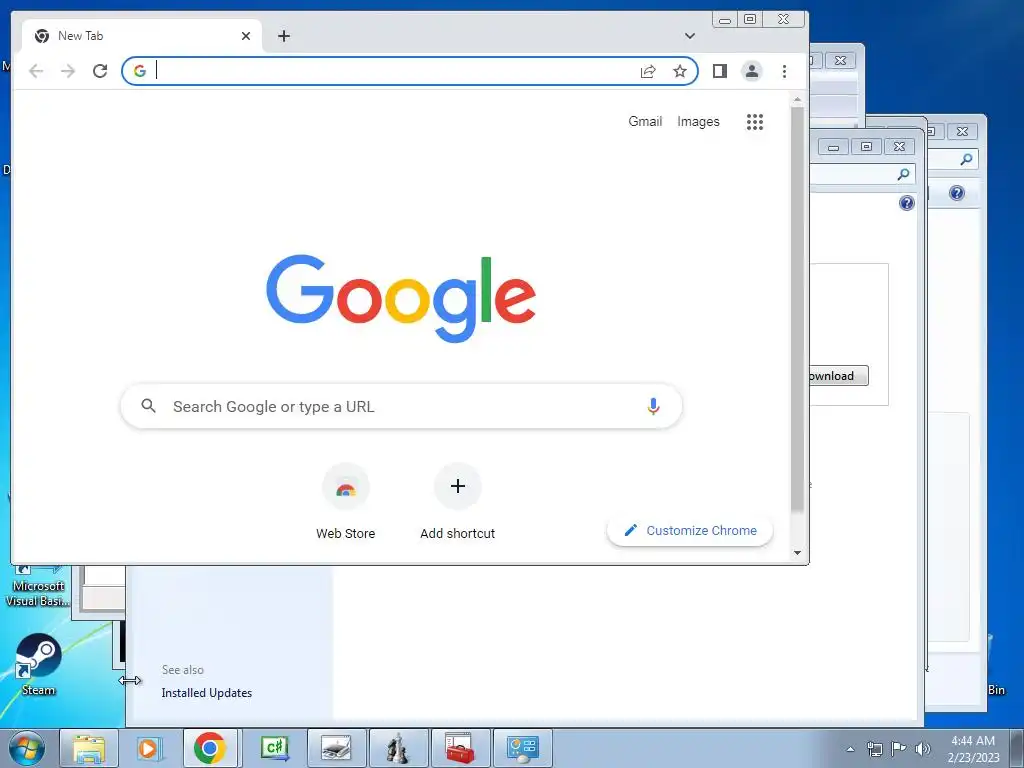Open Google Images link

[x=698, y=121]
